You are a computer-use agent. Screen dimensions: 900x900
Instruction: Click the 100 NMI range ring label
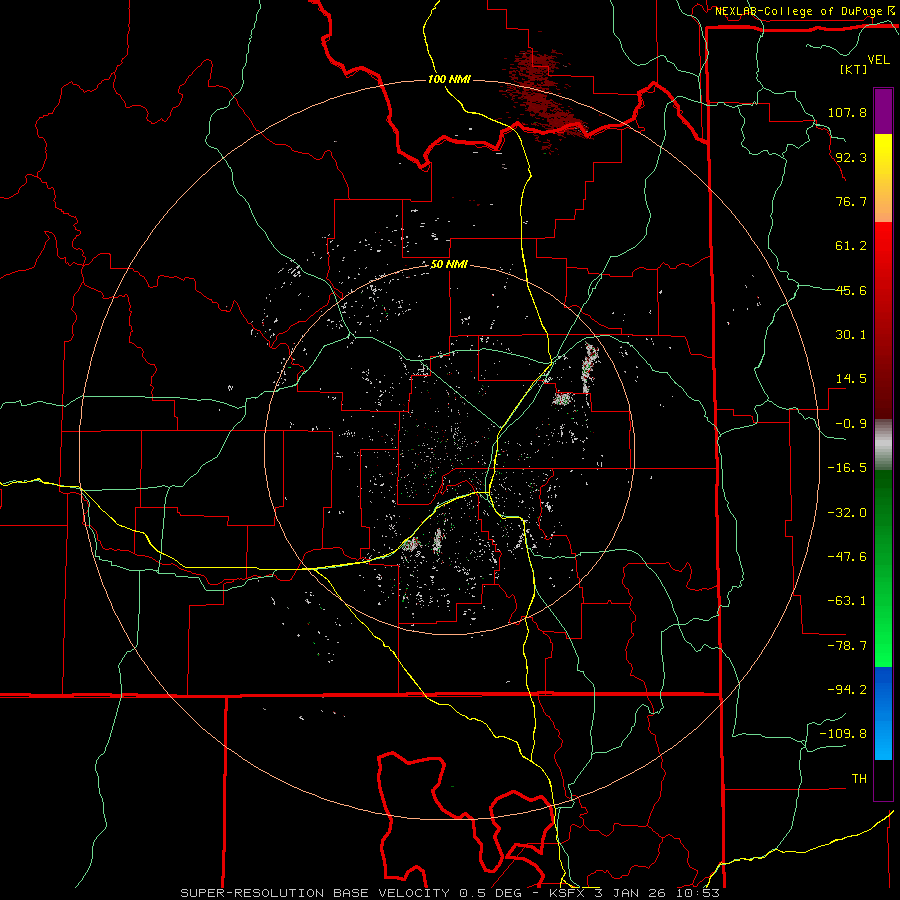[x=449, y=79]
